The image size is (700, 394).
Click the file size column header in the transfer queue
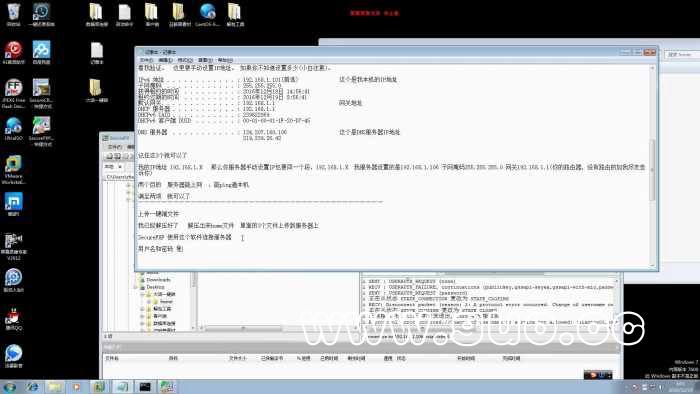238,358
